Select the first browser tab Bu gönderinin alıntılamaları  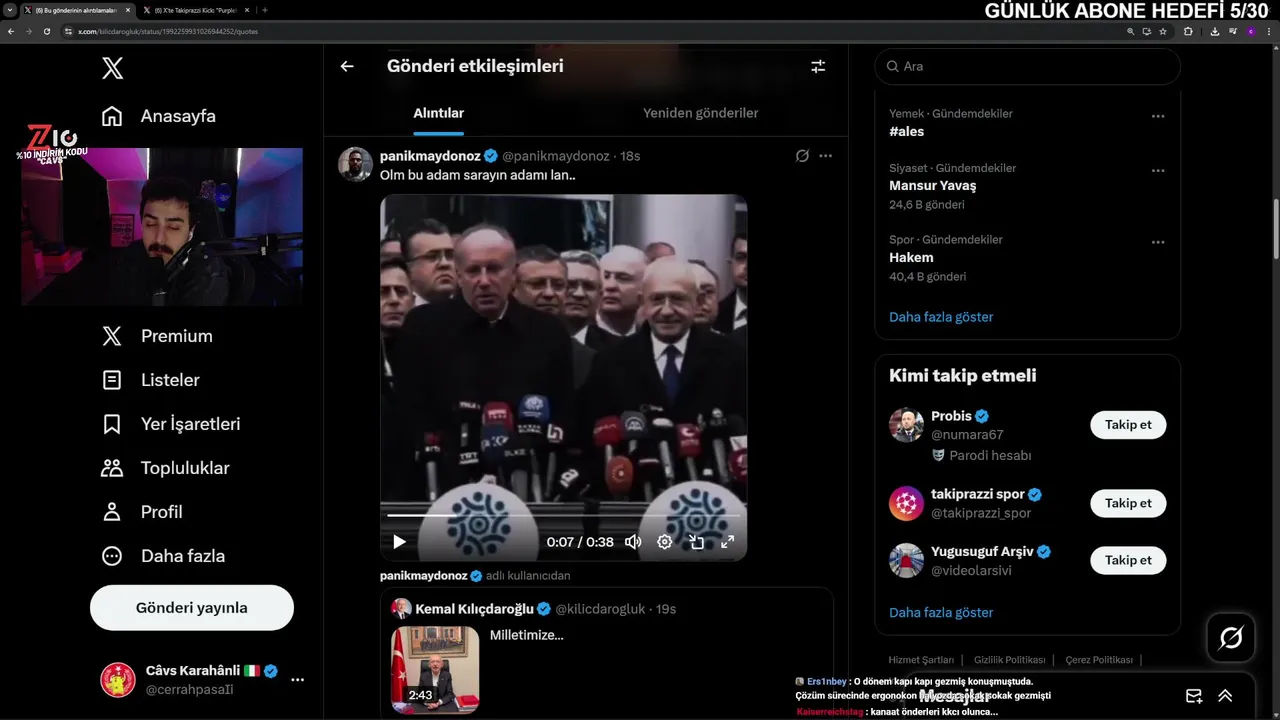pos(76,10)
